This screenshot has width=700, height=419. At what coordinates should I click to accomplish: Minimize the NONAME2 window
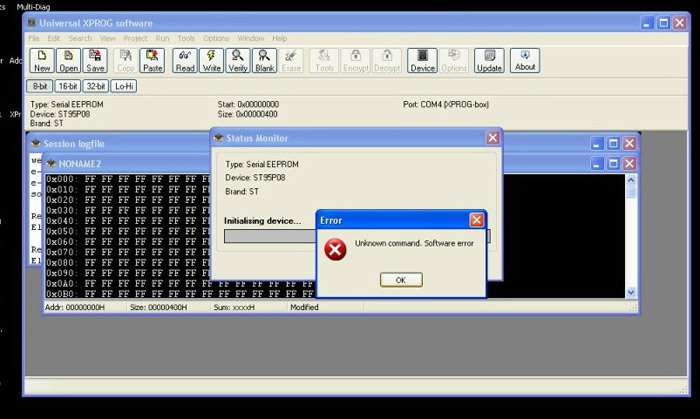point(597,163)
